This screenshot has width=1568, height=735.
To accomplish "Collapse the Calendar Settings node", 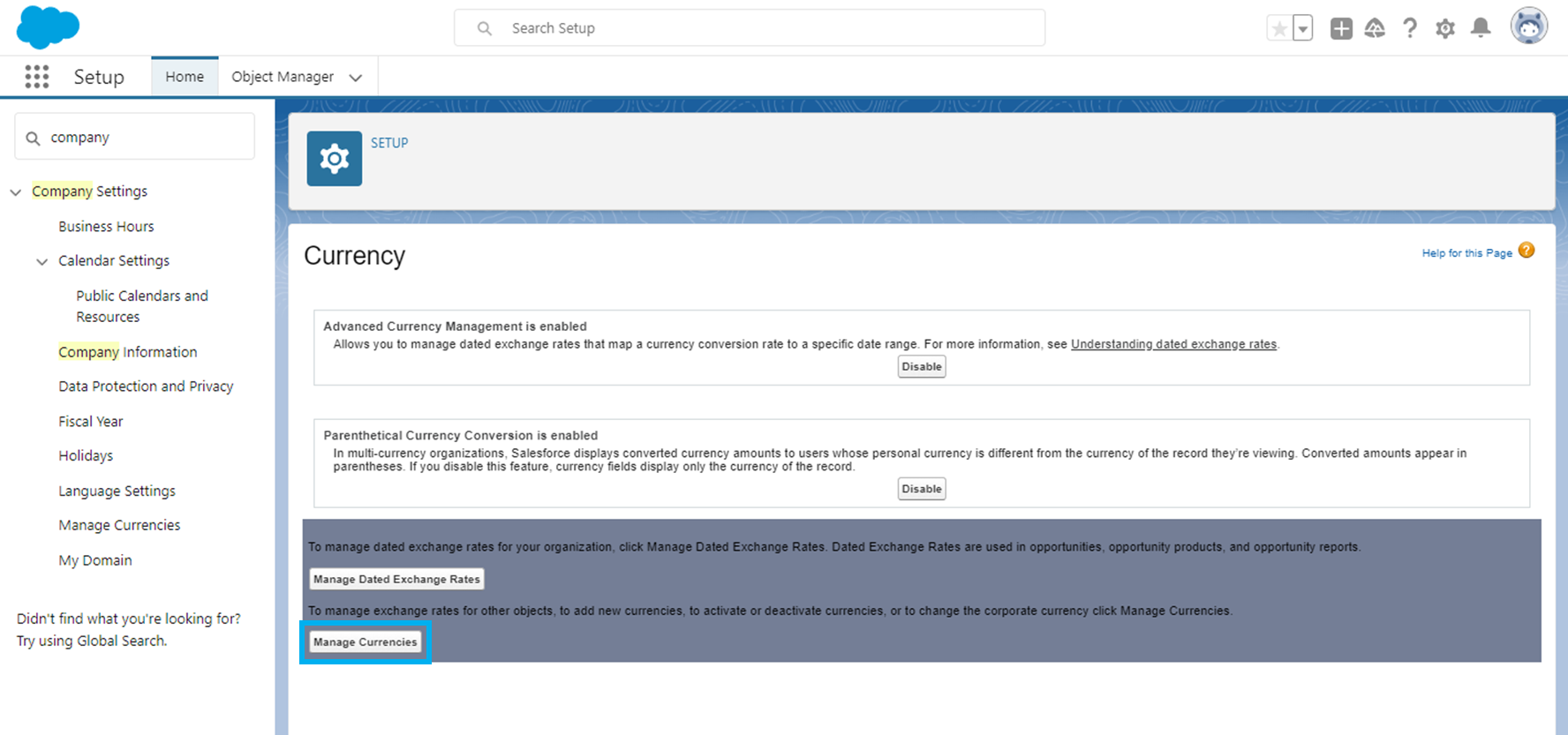I will 41,262.
